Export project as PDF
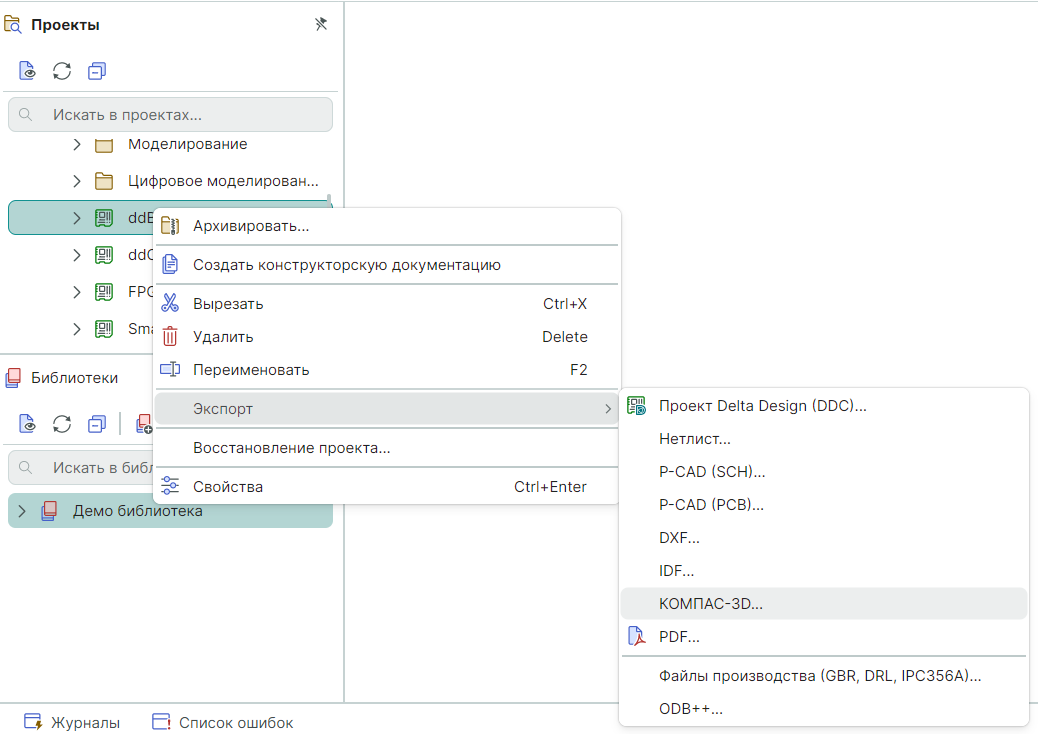 679,636
